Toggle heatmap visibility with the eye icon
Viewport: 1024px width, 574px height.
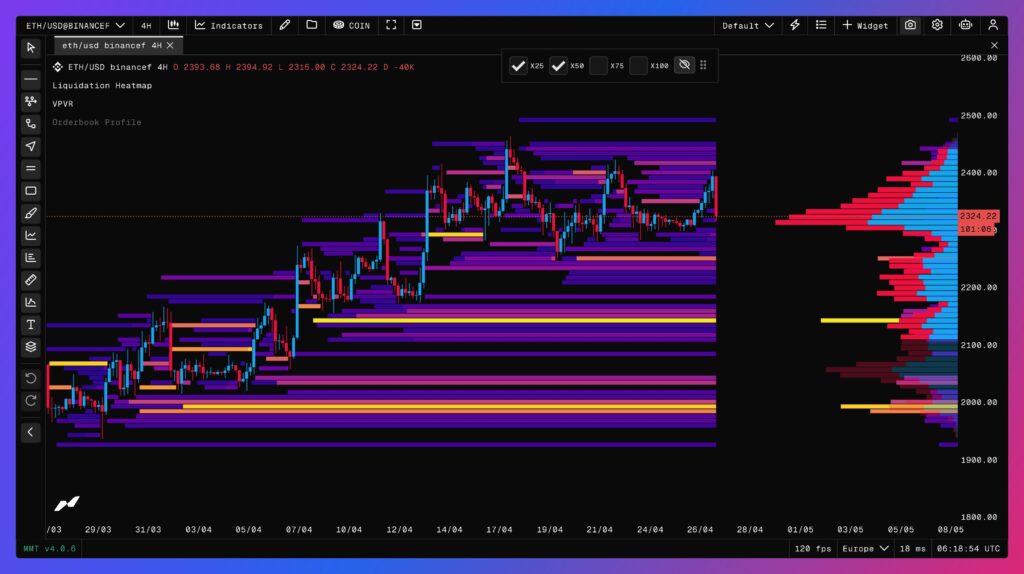coord(684,66)
